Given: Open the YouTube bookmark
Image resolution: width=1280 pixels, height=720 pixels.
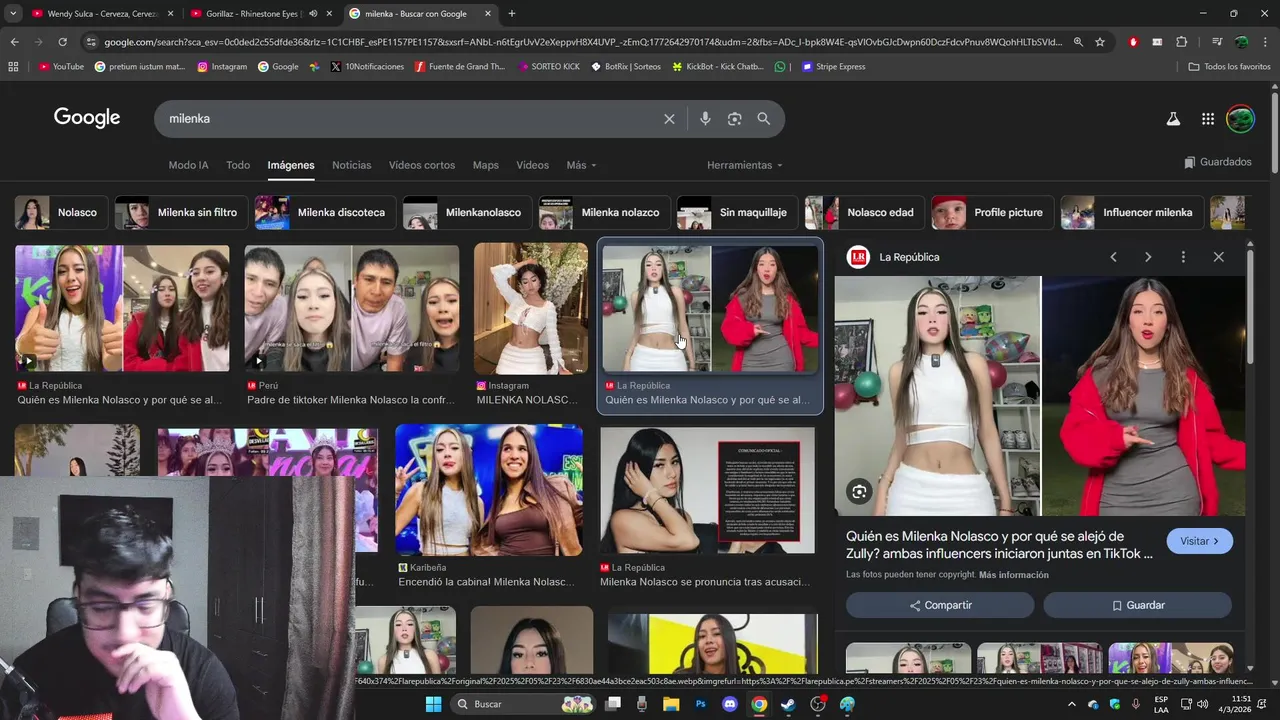Looking at the screenshot, I should click(x=61, y=67).
